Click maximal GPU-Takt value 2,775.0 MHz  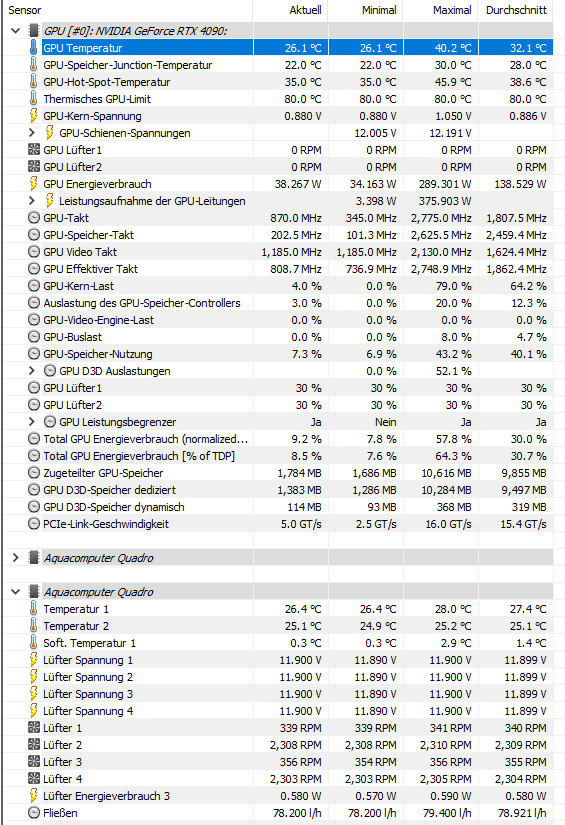click(x=441, y=218)
